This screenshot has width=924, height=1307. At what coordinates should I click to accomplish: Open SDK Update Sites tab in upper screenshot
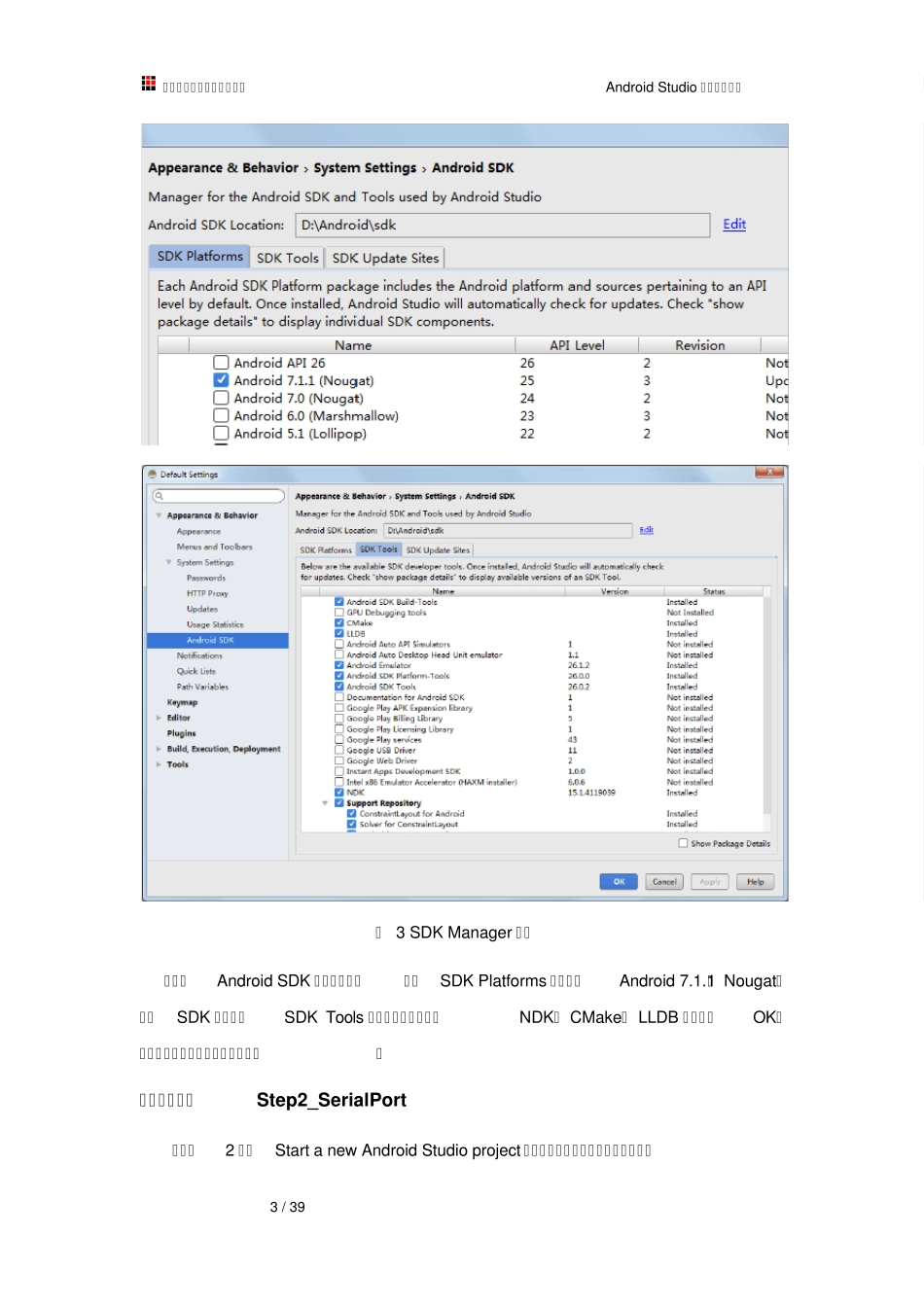coord(385,258)
